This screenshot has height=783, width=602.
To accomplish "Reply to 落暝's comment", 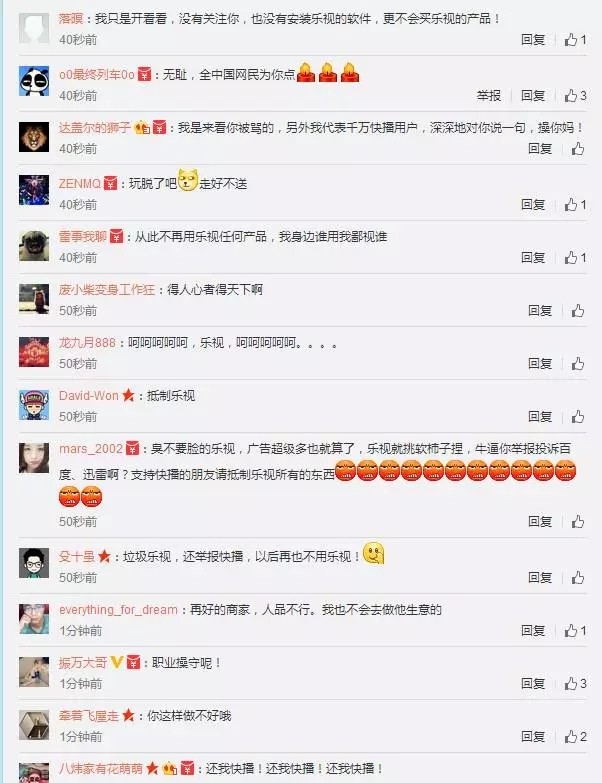I will pyautogui.click(x=533, y=39).
